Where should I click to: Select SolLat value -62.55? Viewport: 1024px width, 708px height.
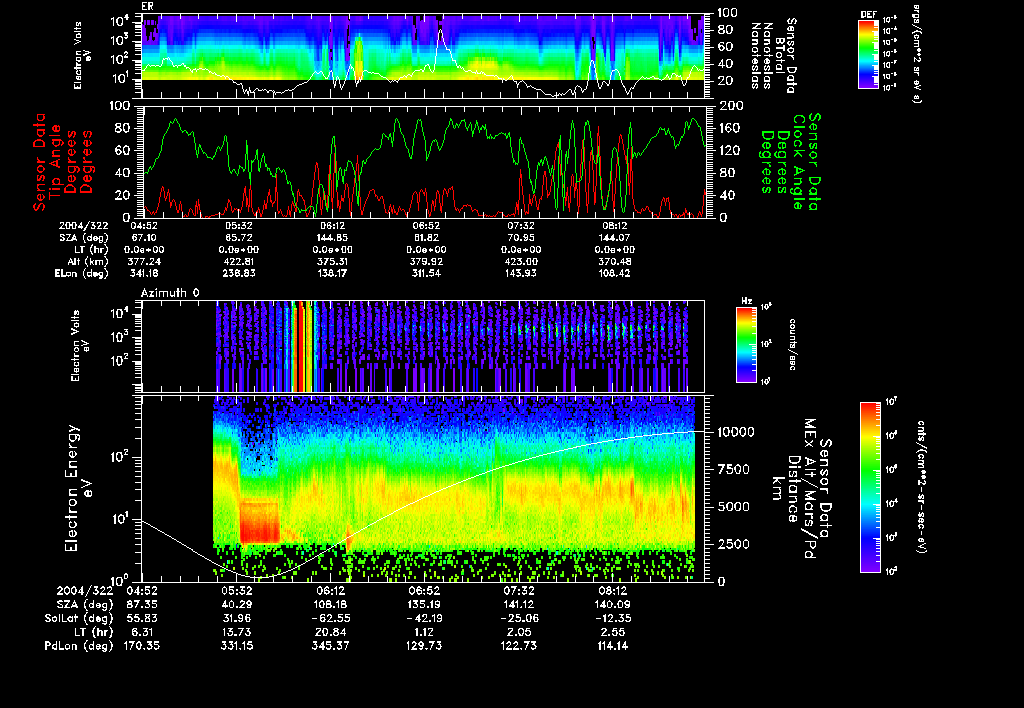coord(330,619)
